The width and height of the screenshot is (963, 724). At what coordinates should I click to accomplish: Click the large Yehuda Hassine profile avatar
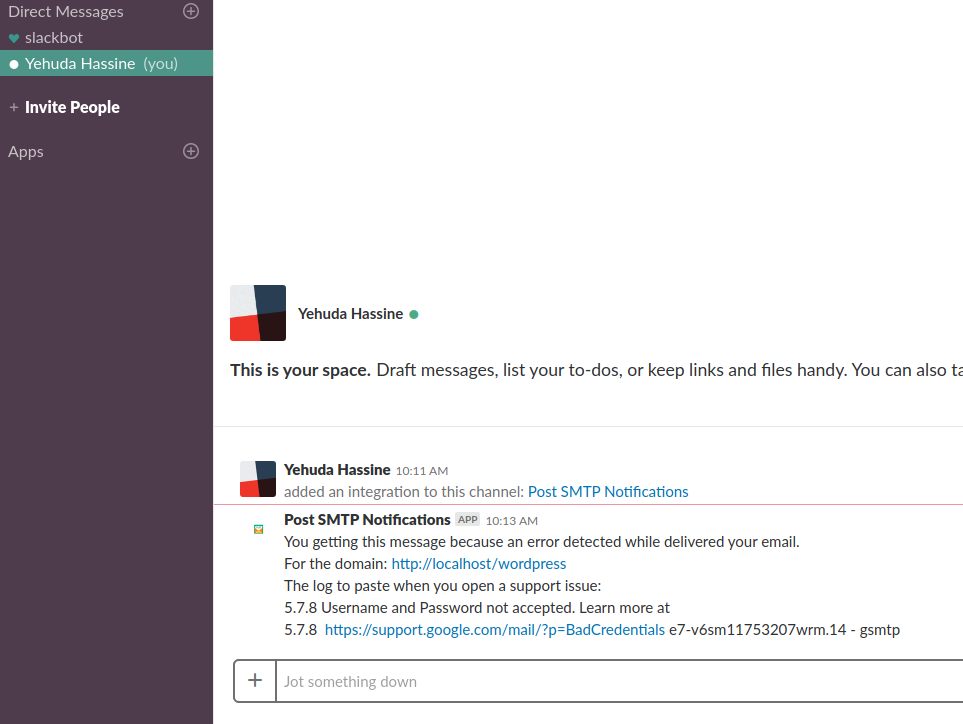click(x=258, y=313)
